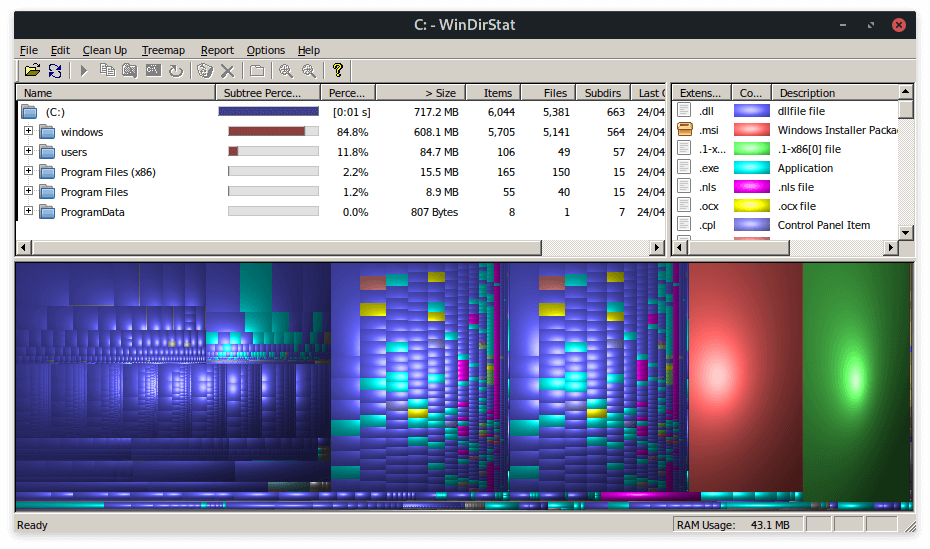Sort by the Size column header
Image resolution: width=930 pixels, height=549 pixels.
[x=421, y=93]
